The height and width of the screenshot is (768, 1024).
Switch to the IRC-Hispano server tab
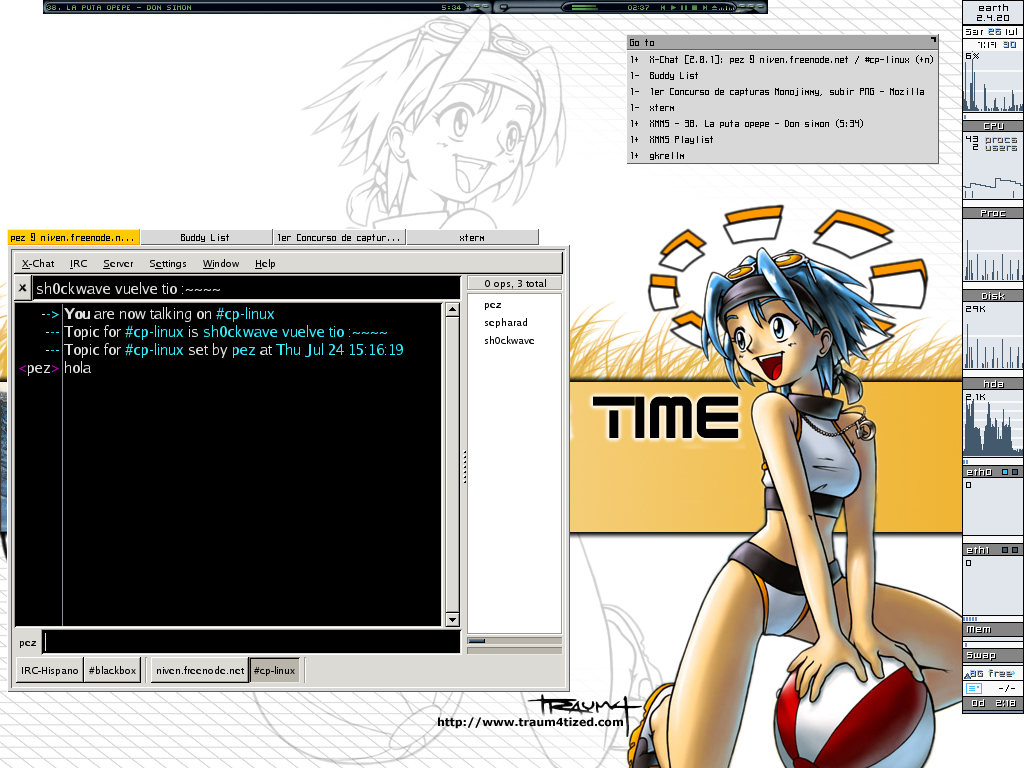[50, 670]
